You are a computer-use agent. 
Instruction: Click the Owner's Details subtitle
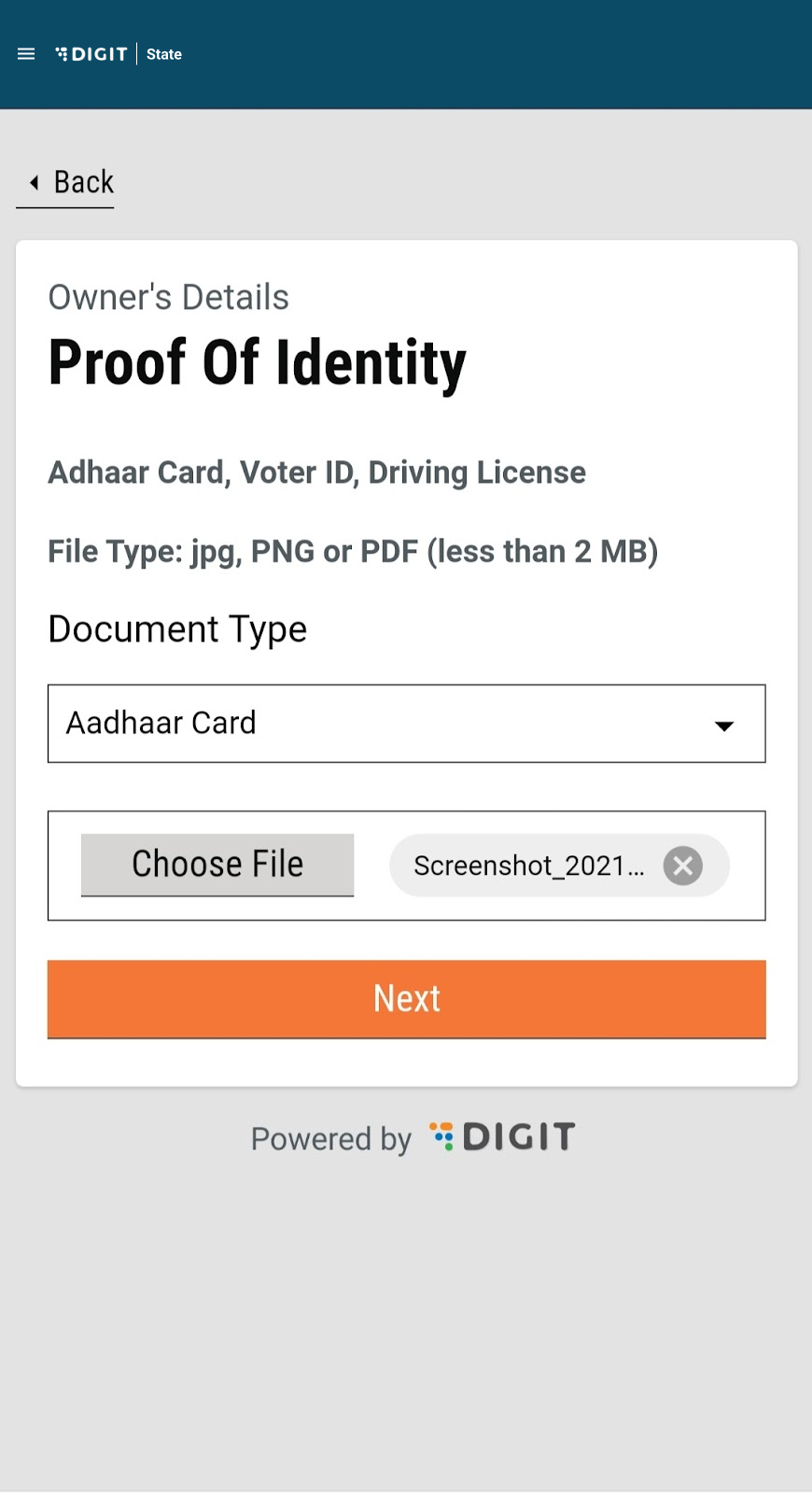click(x=168, y=297)
